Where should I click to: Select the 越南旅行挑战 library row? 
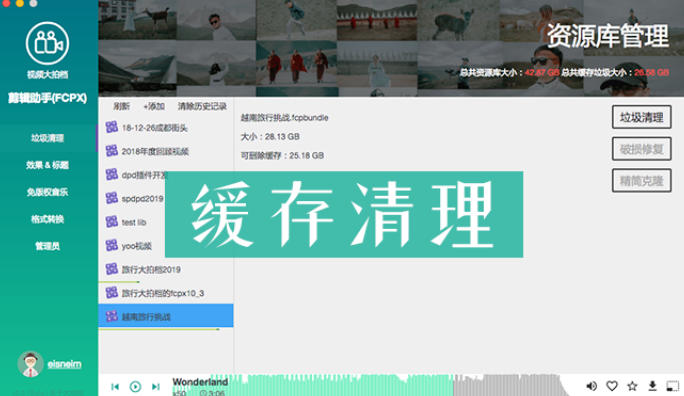point(166,316)
